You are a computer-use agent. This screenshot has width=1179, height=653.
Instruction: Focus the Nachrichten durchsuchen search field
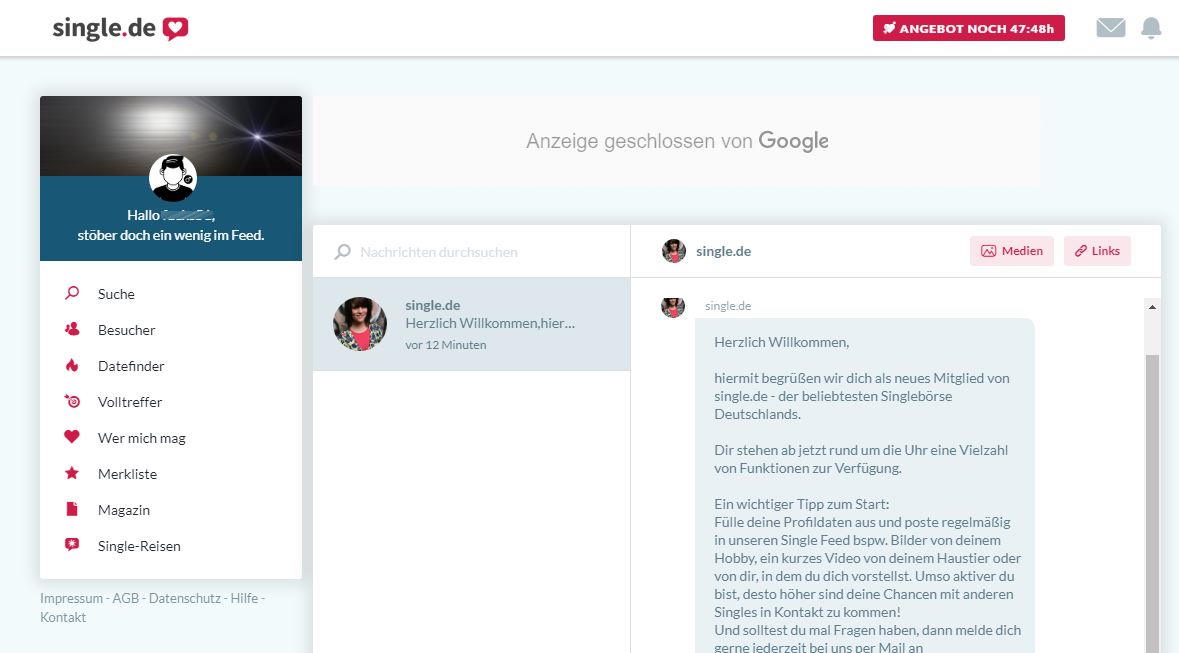click(x=471, y=252)
